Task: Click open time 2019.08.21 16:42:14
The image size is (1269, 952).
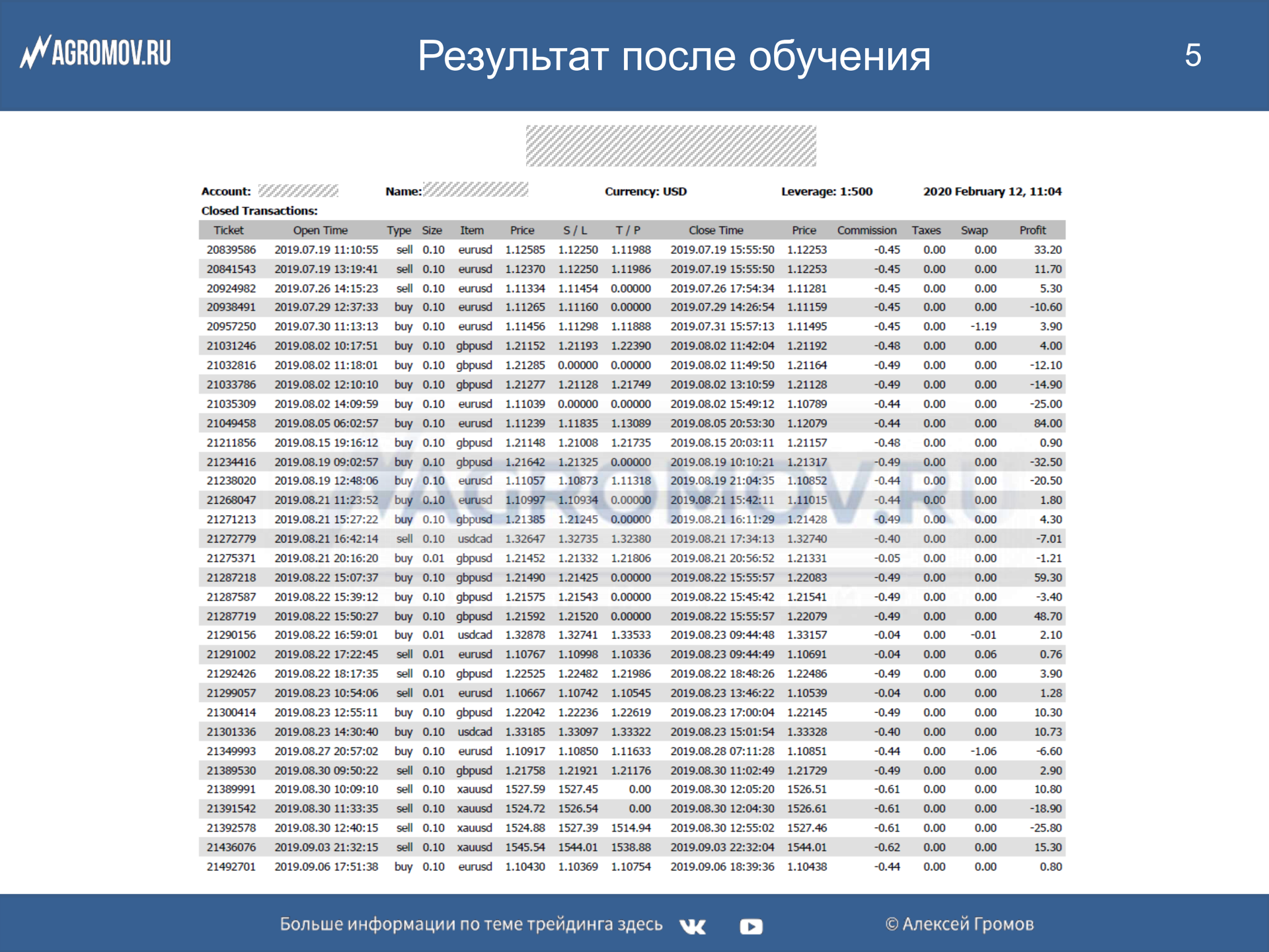Action: coord(327,538)
